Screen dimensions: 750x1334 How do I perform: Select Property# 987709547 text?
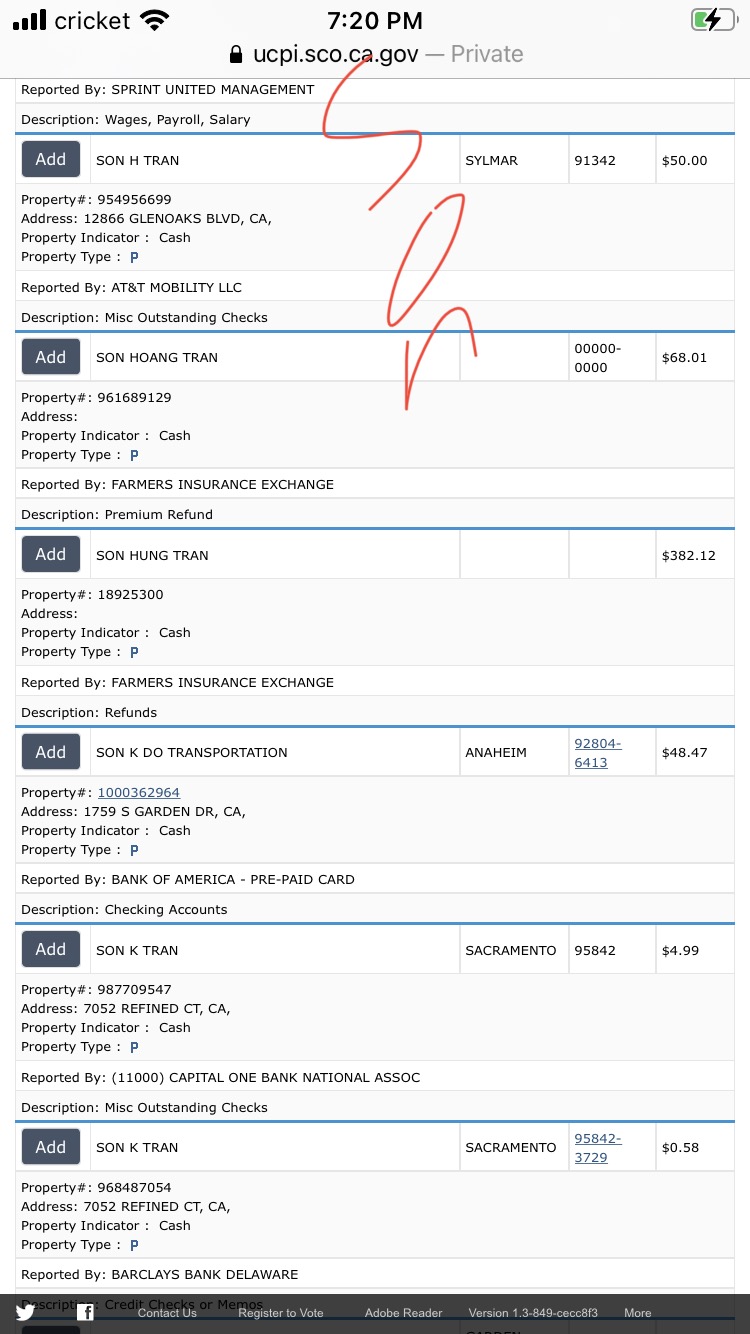(96, 990)
